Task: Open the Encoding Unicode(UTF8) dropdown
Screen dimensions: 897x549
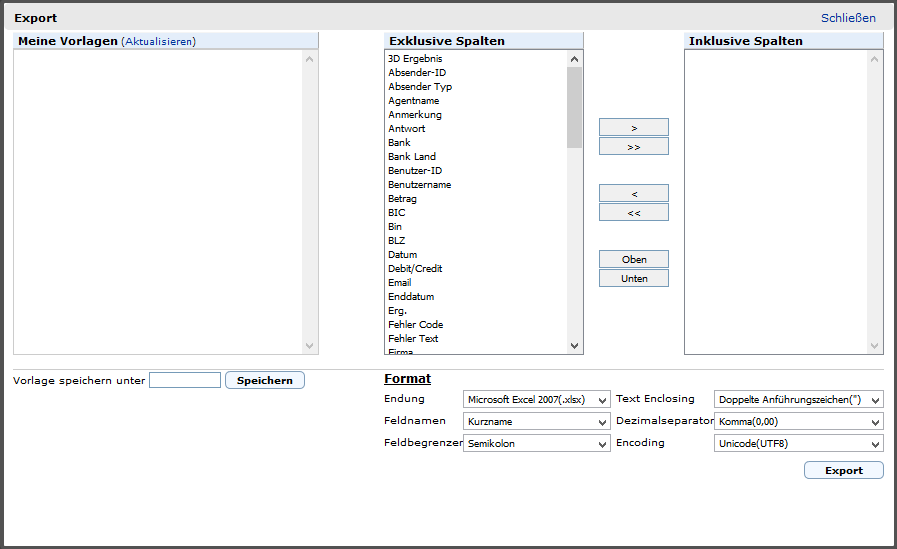Action: tap(799, 444)
